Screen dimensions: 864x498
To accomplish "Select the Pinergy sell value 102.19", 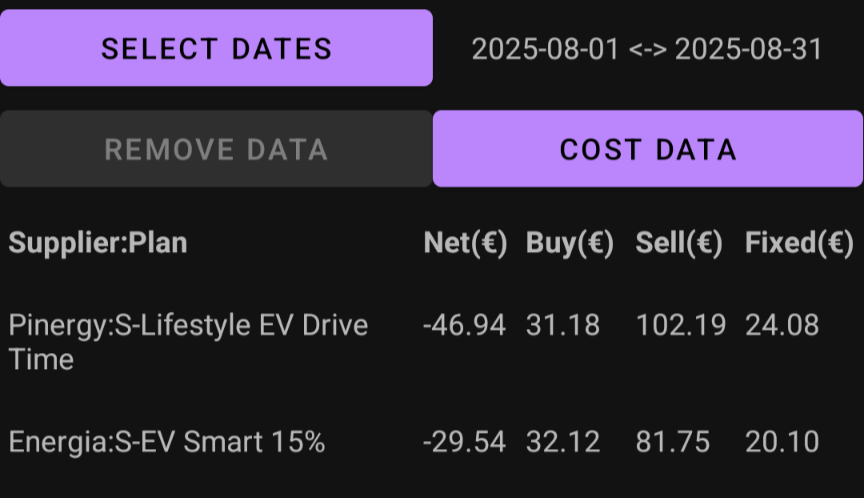I will [681, 325].
